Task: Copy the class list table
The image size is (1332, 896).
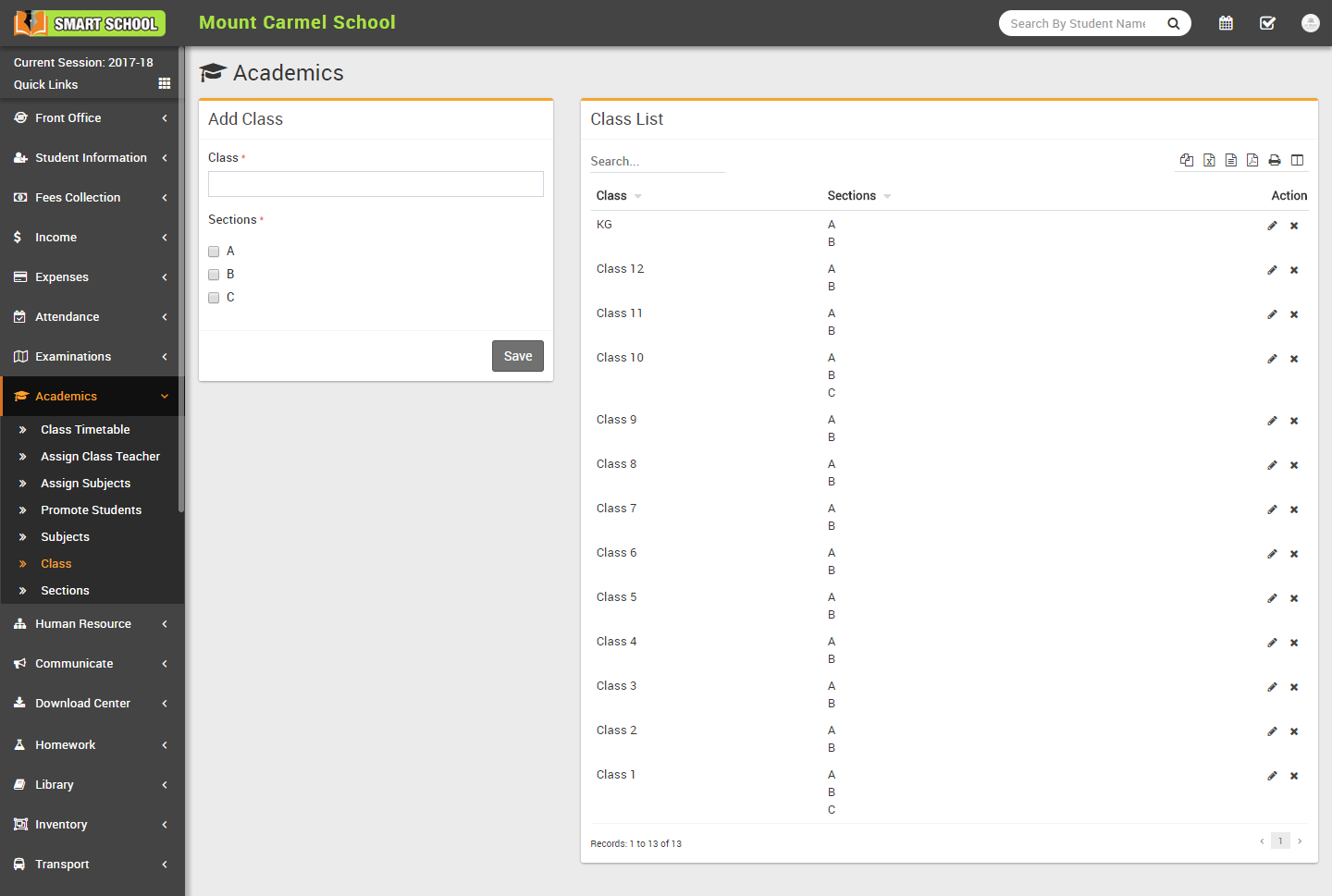Action: pyautogui.click(x=1187, y=160)
